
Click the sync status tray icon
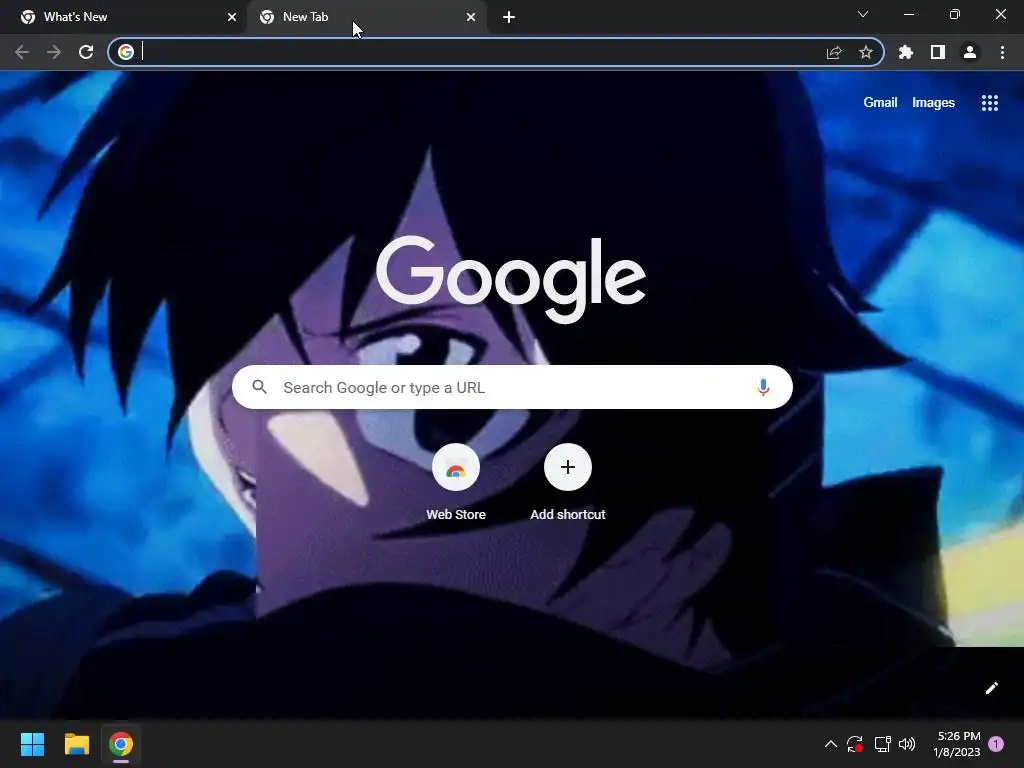point(855,744)
